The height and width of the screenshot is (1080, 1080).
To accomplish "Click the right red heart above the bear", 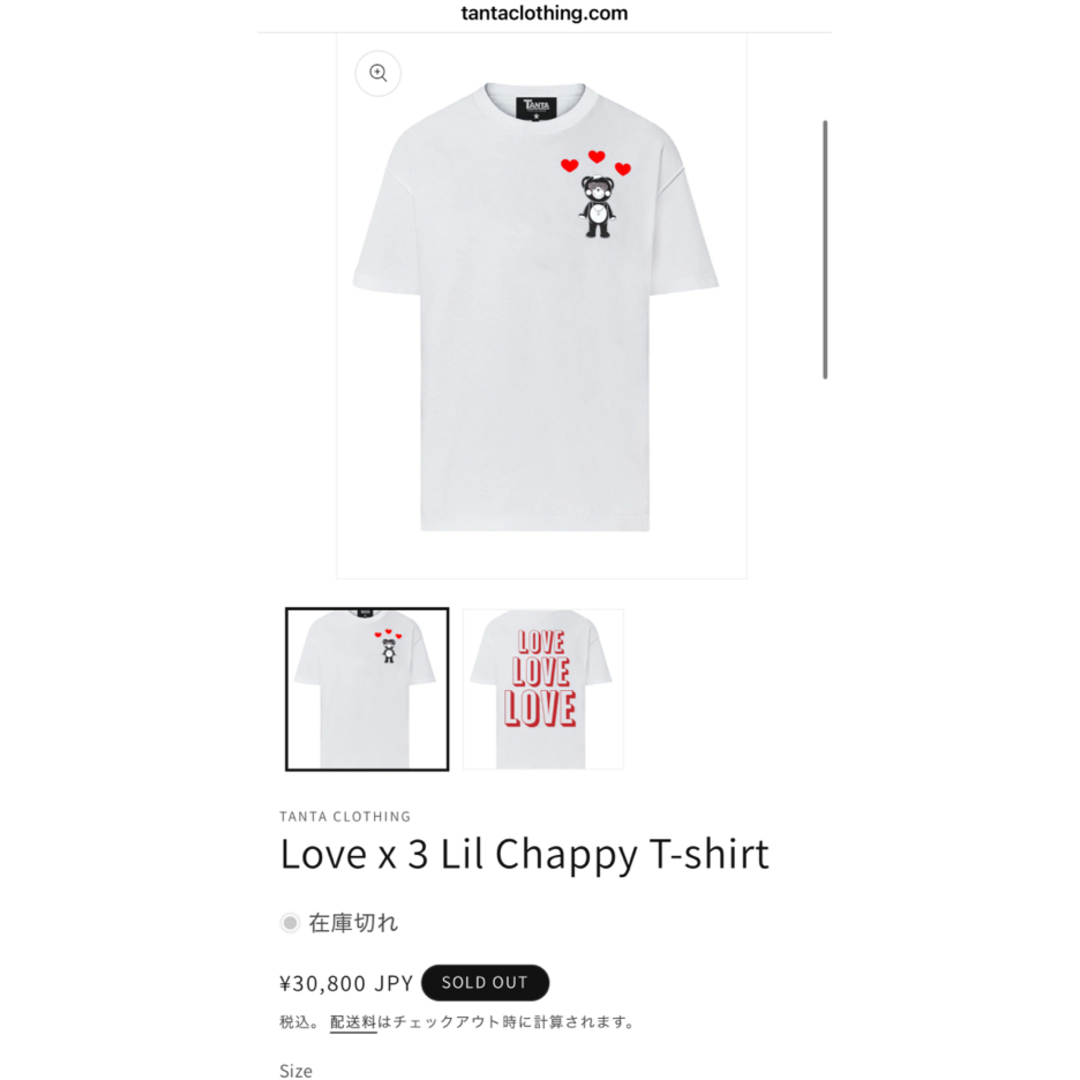I will click(x=623, y=169).
